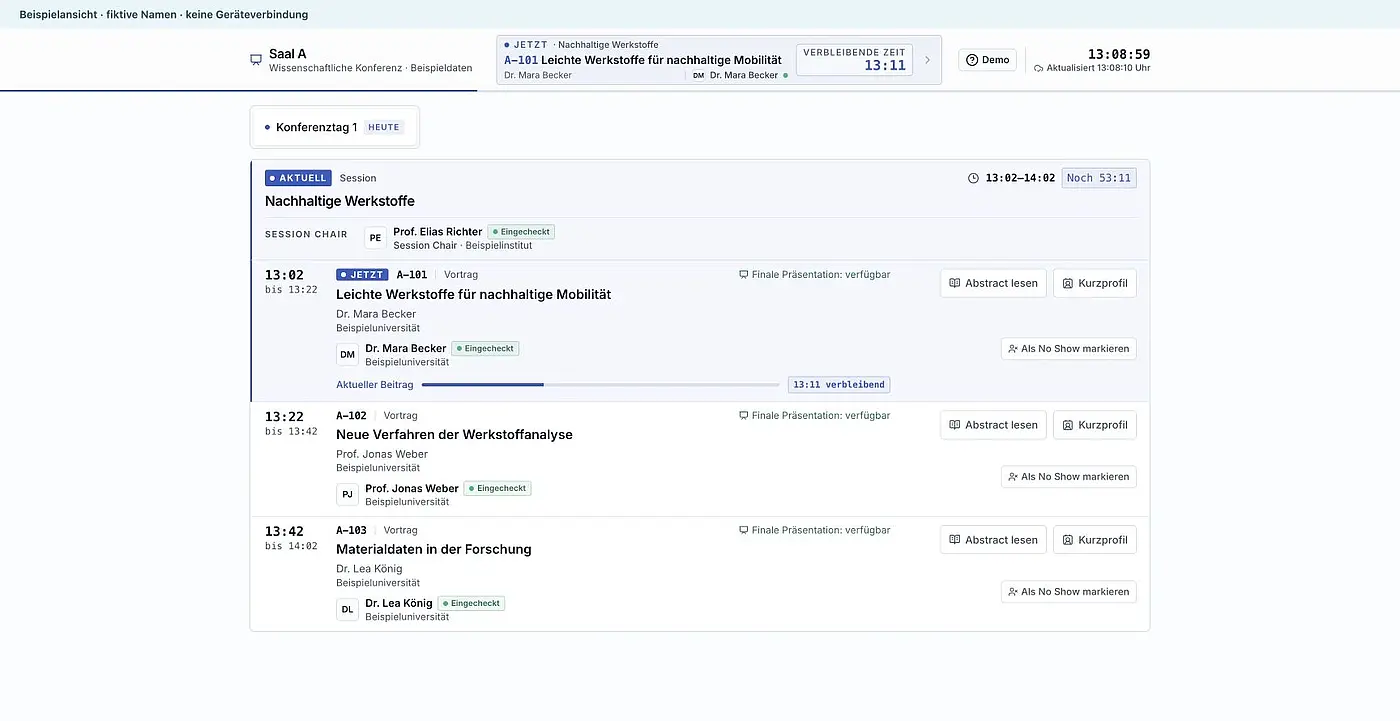The image size is (1400, 721).
Task: Click the HEUTE label on the Konferenztag tab
Action: (x=384, y=127)
